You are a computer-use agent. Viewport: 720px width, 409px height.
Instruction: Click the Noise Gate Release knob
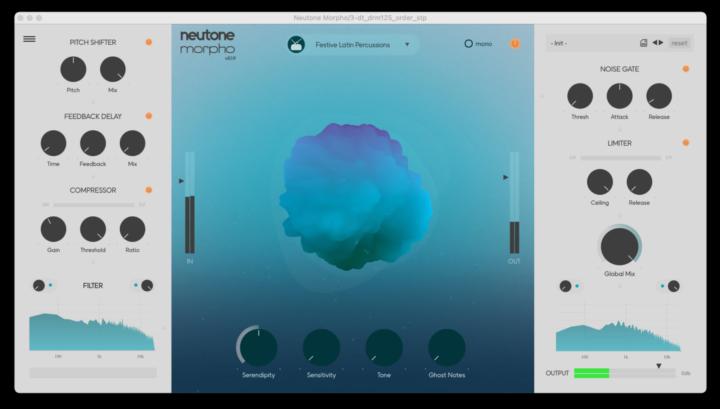point(659,96)
